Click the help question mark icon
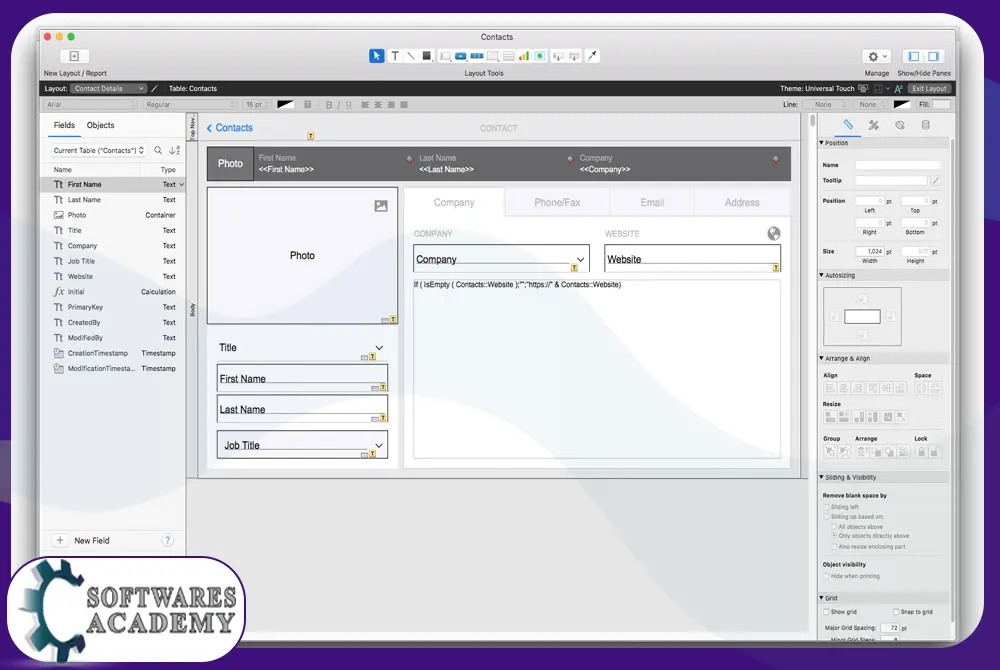1000x670 pixels. pyautogui.click(x=167, y=540)
